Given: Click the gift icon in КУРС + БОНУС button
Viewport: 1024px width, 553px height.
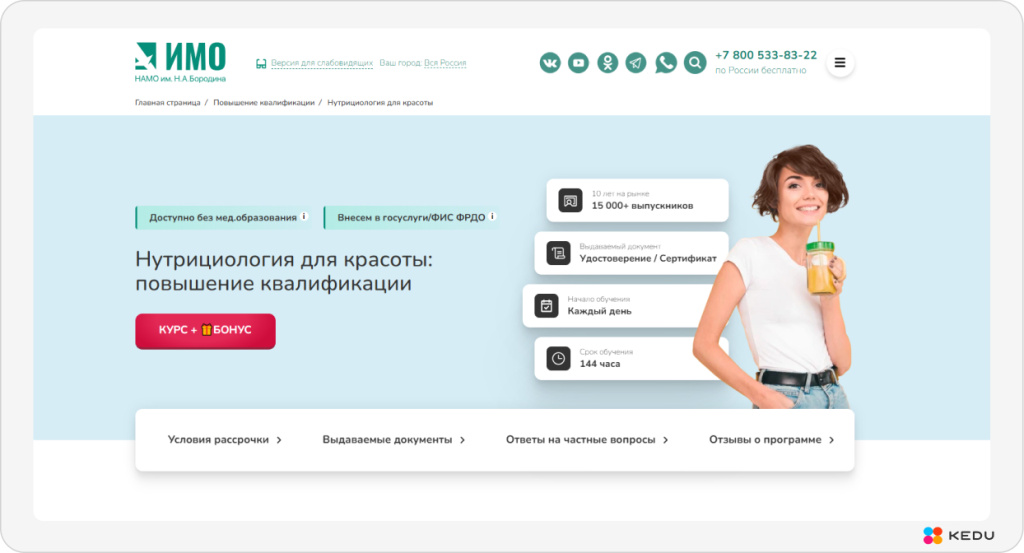Looking at the screenshot, I should tap(206, 330).
